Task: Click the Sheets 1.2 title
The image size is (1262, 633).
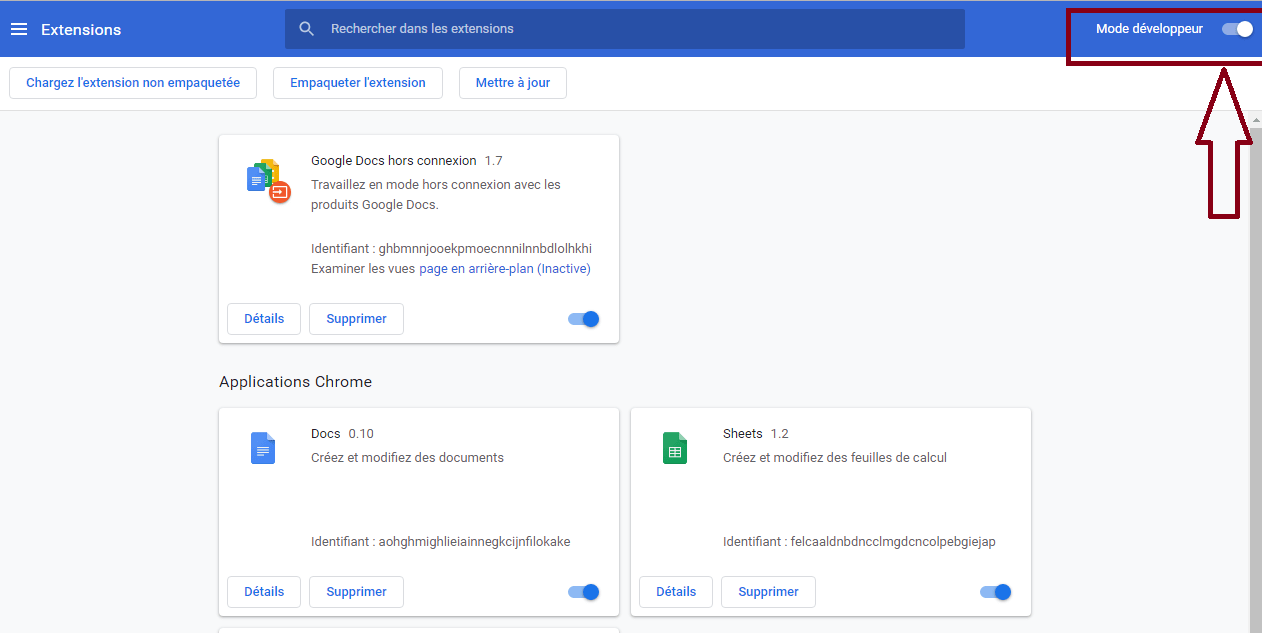Action: (756, 434)
